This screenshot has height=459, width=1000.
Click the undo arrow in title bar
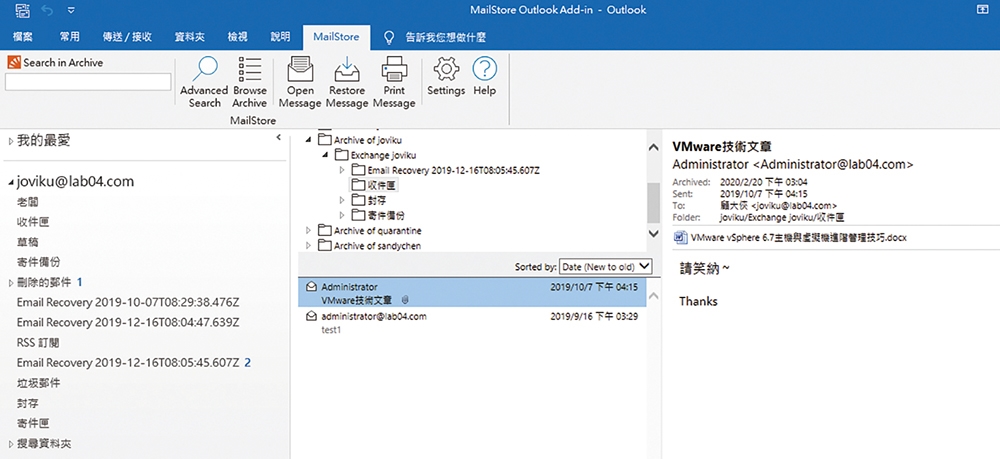click(x=46, y=10)
